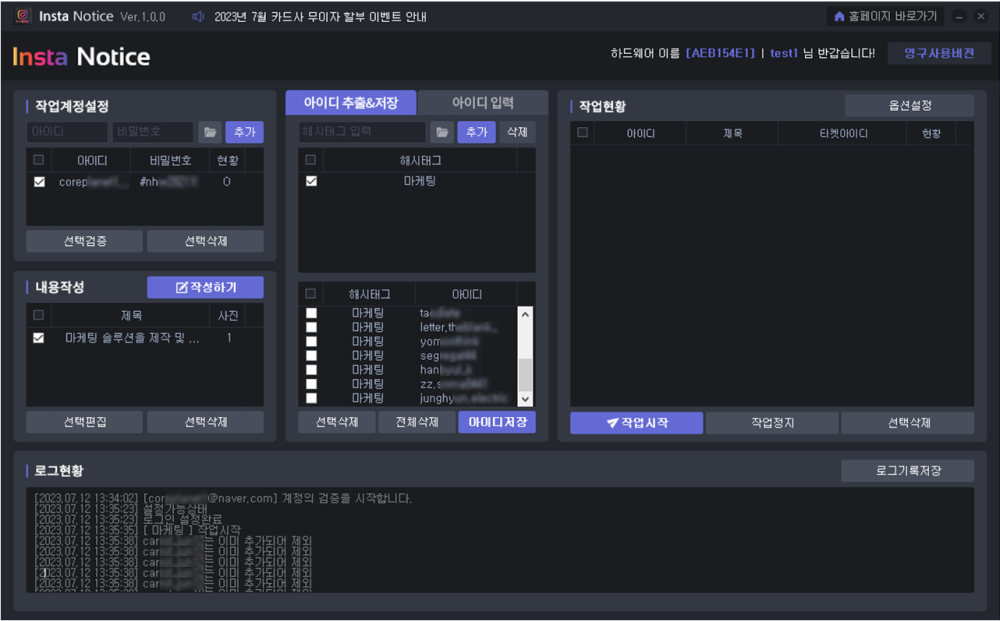Image resolution: width=1000 pixels, height=621 pixels.
Task: Click the 로그기록저장 button
Action: [x=908, y=471]
